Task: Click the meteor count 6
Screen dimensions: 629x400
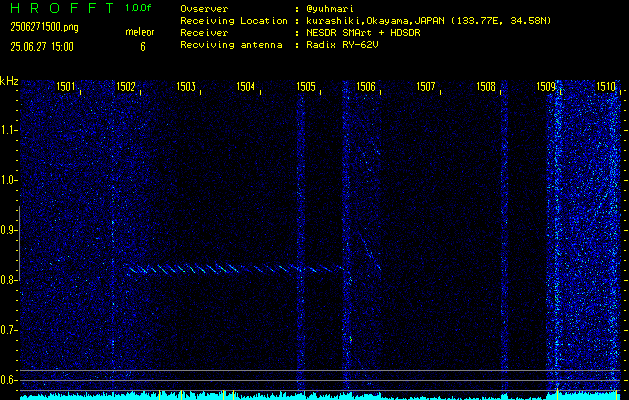Action: pos(143,47)
